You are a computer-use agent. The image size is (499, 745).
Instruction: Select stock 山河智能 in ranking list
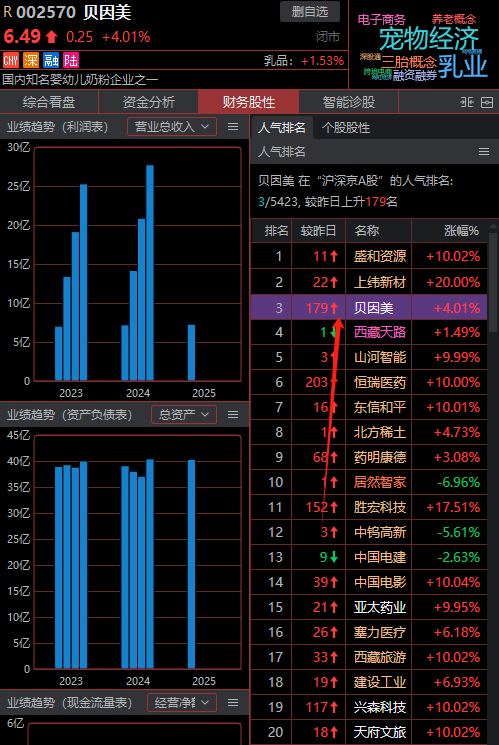point(380,357)
